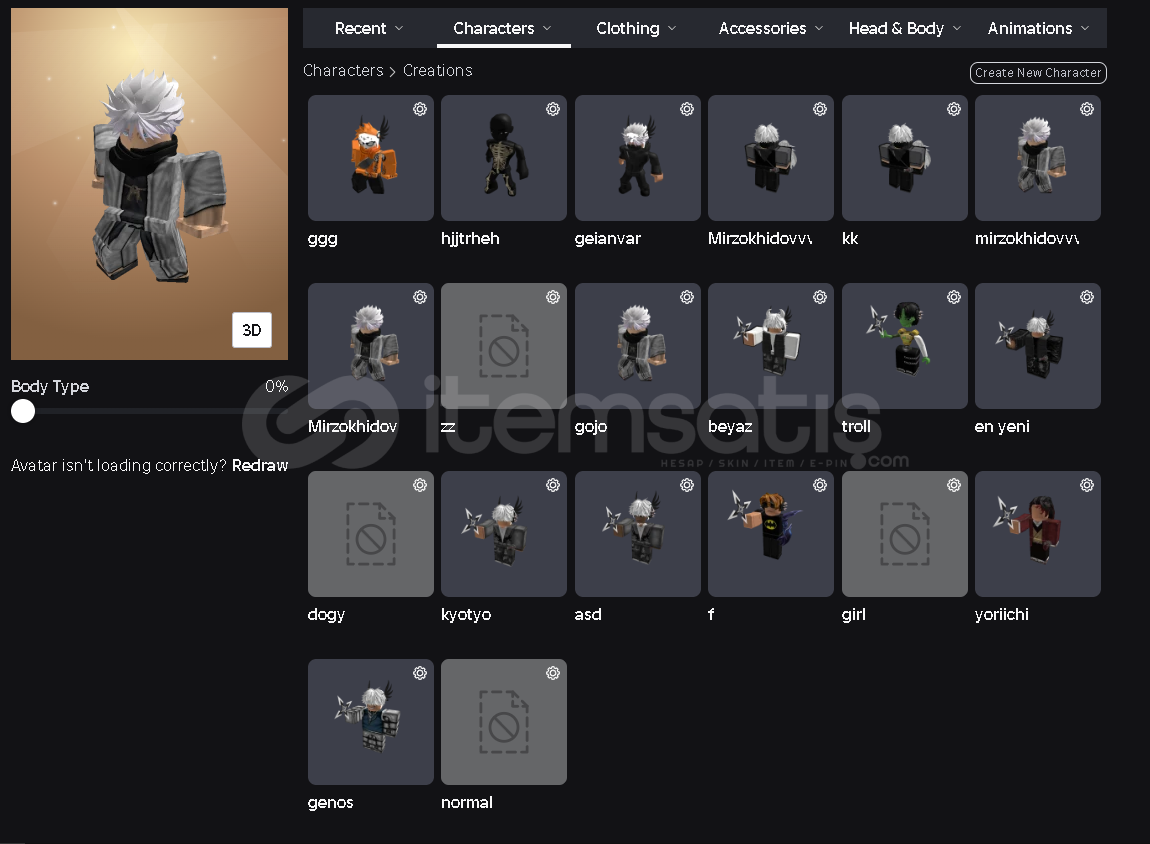Open settings gear on the kyotyo character
This screenshot has height=844, width=1150.
point(553,485)
